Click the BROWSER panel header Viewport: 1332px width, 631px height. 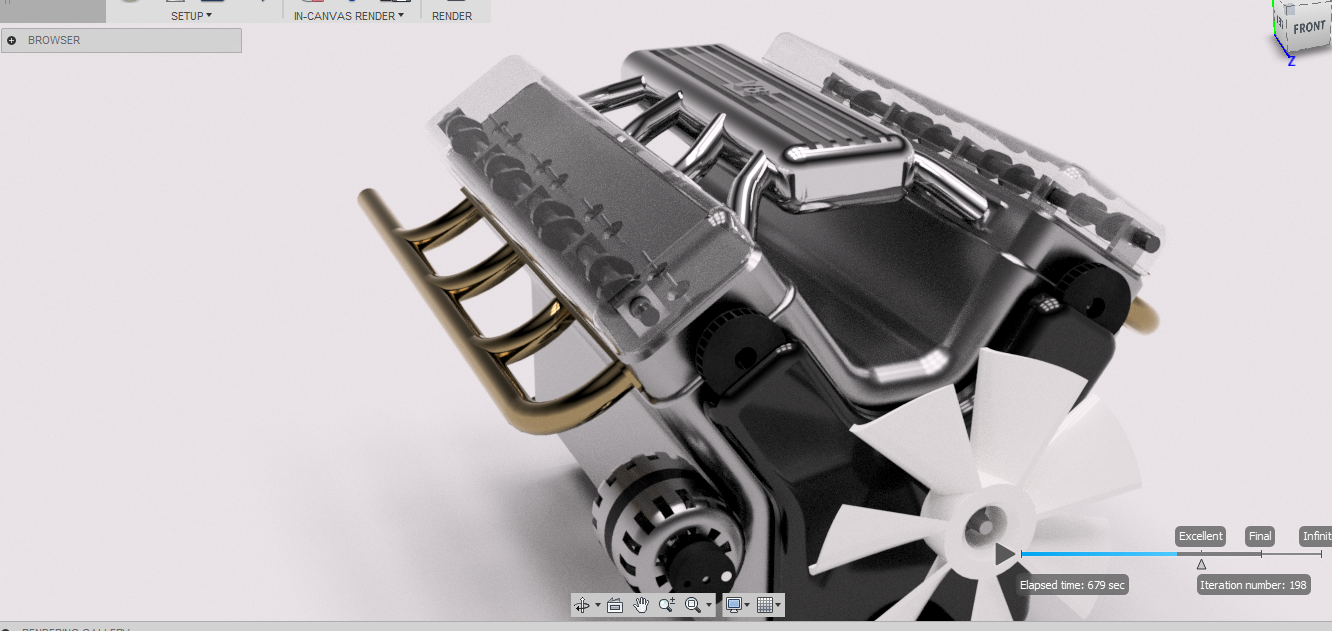pyautogui.click(x=120, y=41)
